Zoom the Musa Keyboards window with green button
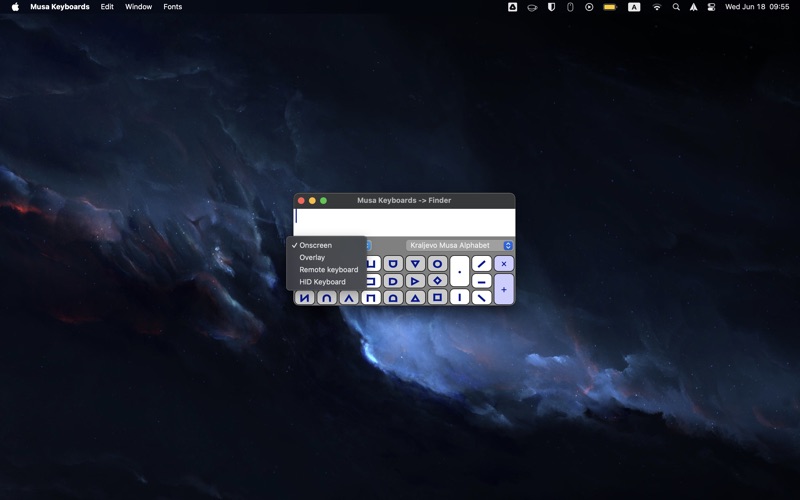 (323, 201)
